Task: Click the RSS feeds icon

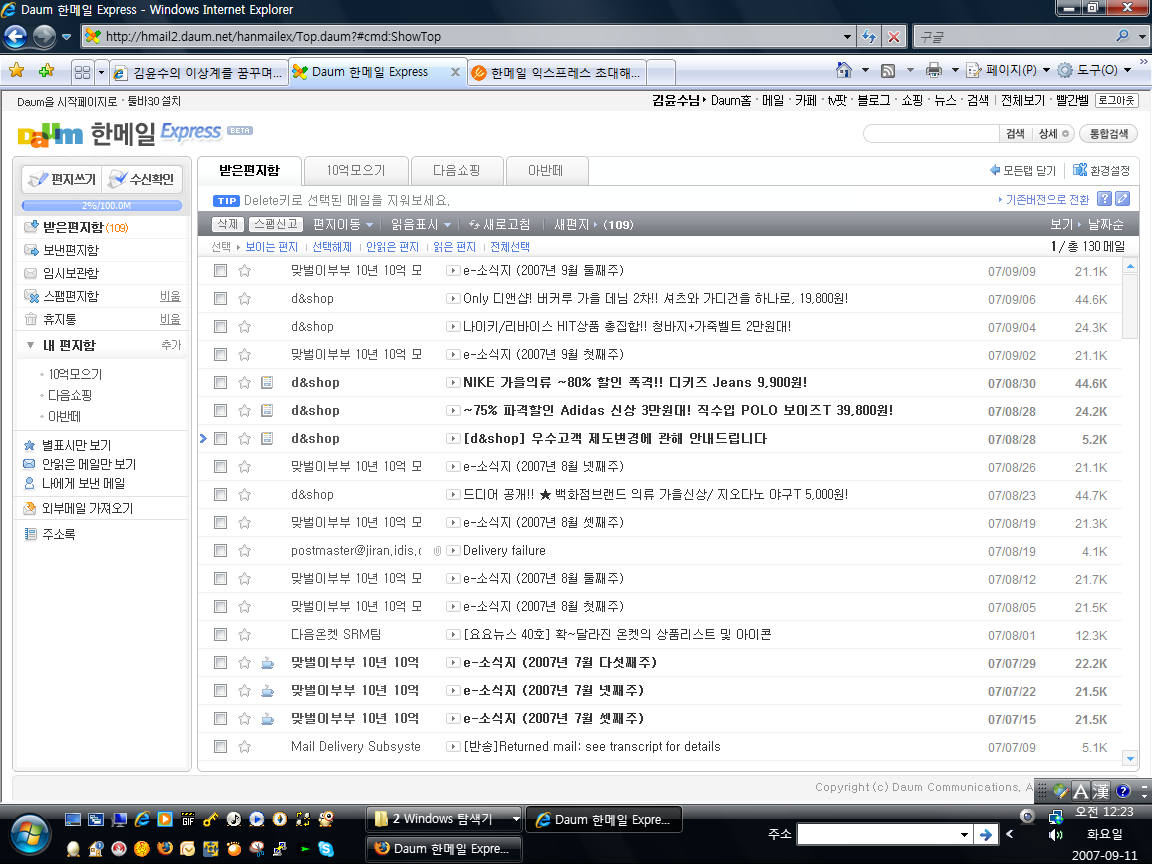Action: pyautogui.click(x=888, y=71)
